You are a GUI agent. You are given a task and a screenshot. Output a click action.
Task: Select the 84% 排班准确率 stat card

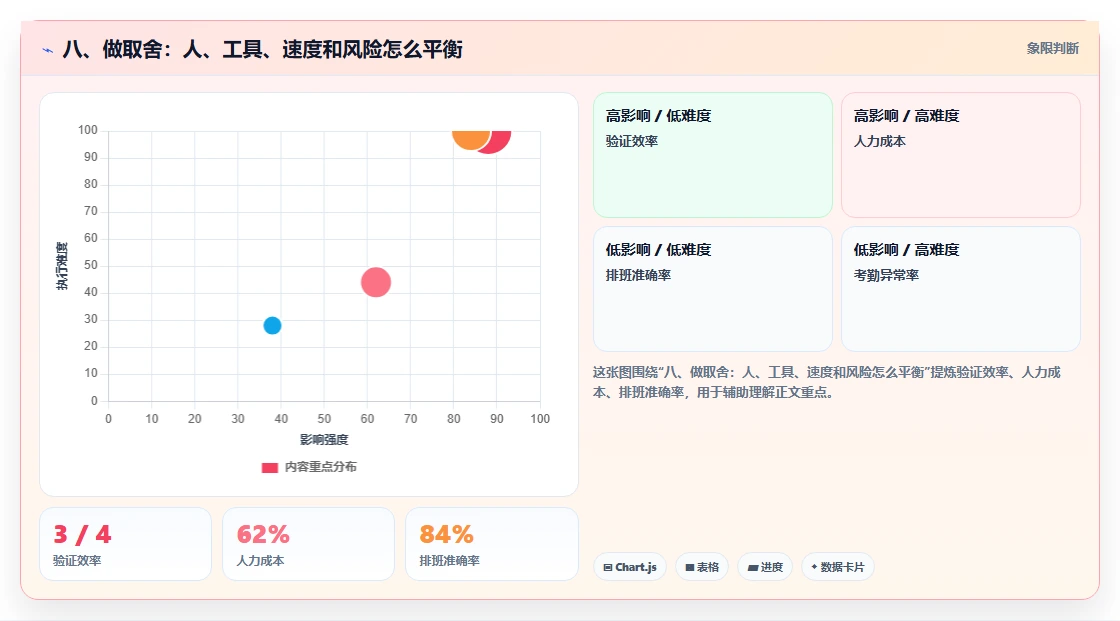491,544
